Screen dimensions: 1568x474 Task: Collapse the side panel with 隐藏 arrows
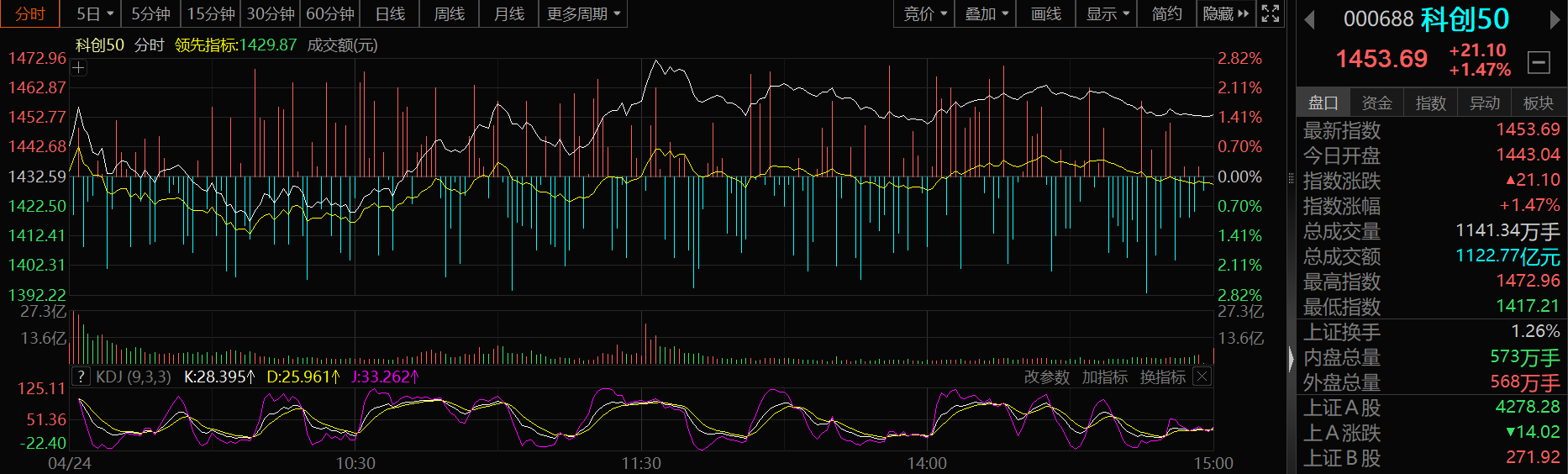(1225, 13)
